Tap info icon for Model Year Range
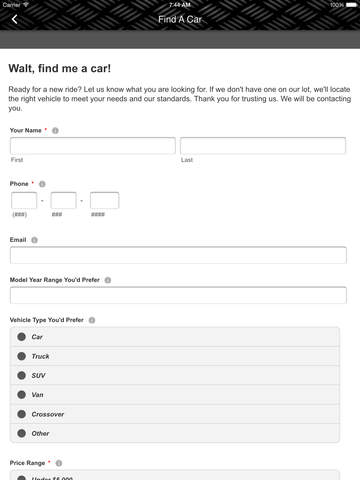The height and width of the screenshot is (480, 360). [x=108, y=280]
